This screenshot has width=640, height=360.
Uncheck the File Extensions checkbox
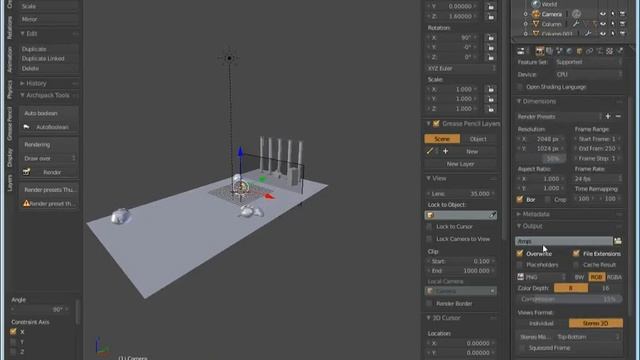[x=576, y=253]
